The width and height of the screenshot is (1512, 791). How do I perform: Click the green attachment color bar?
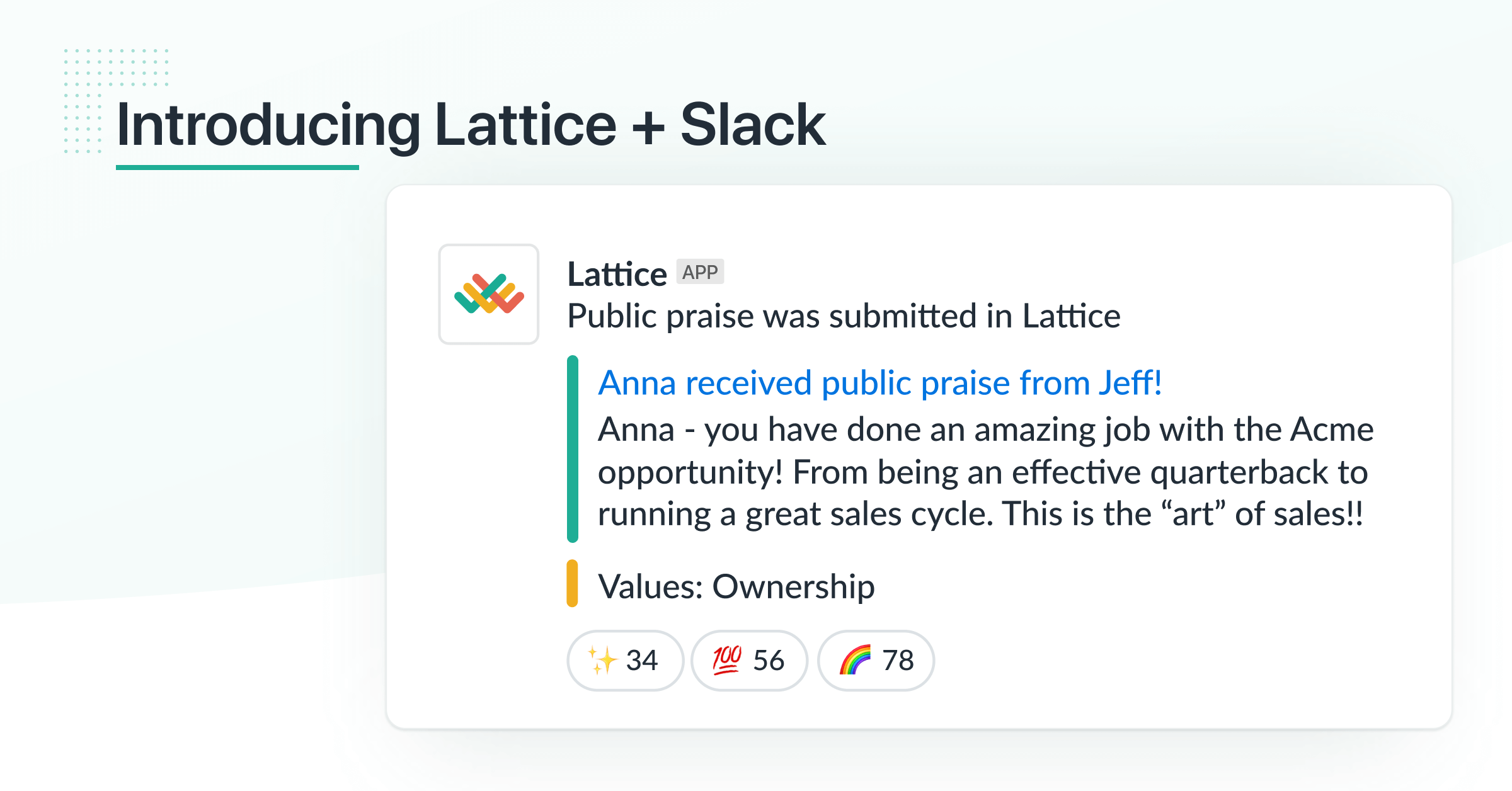(x=573, y=449)
